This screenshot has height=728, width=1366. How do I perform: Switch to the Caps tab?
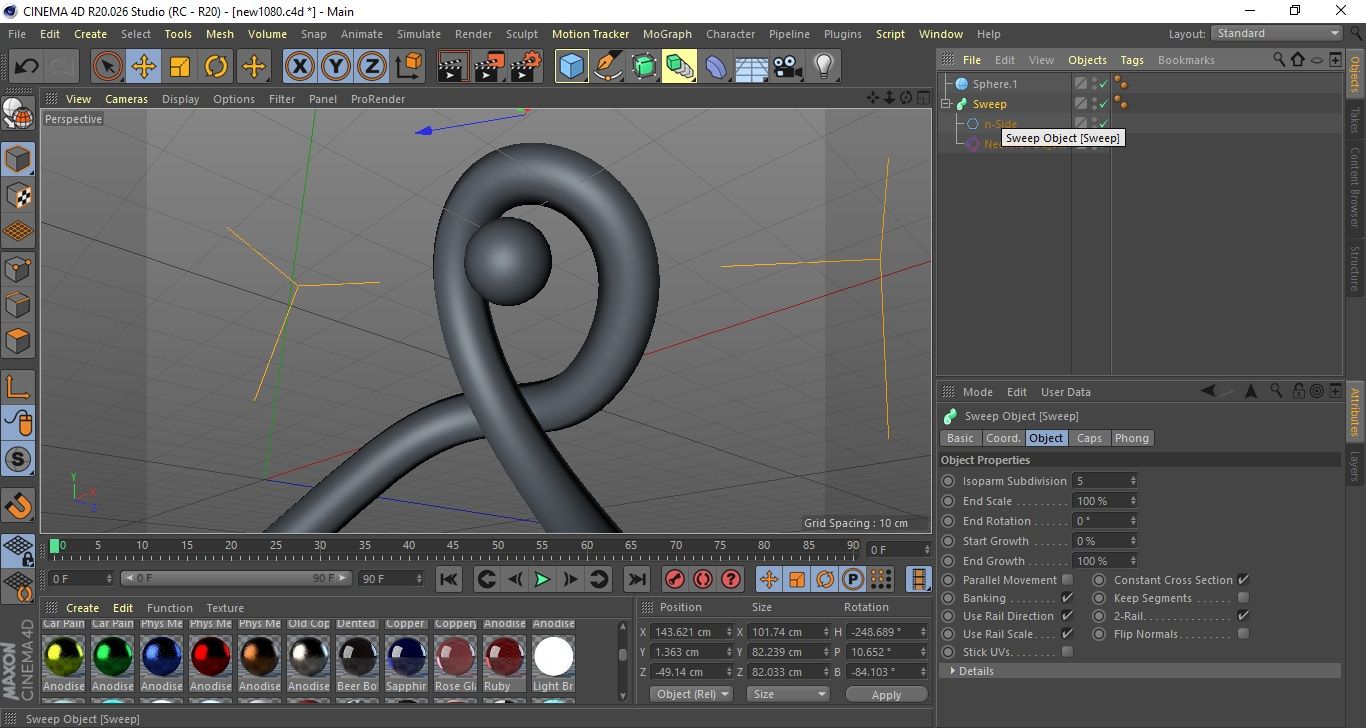[1089, 438]
